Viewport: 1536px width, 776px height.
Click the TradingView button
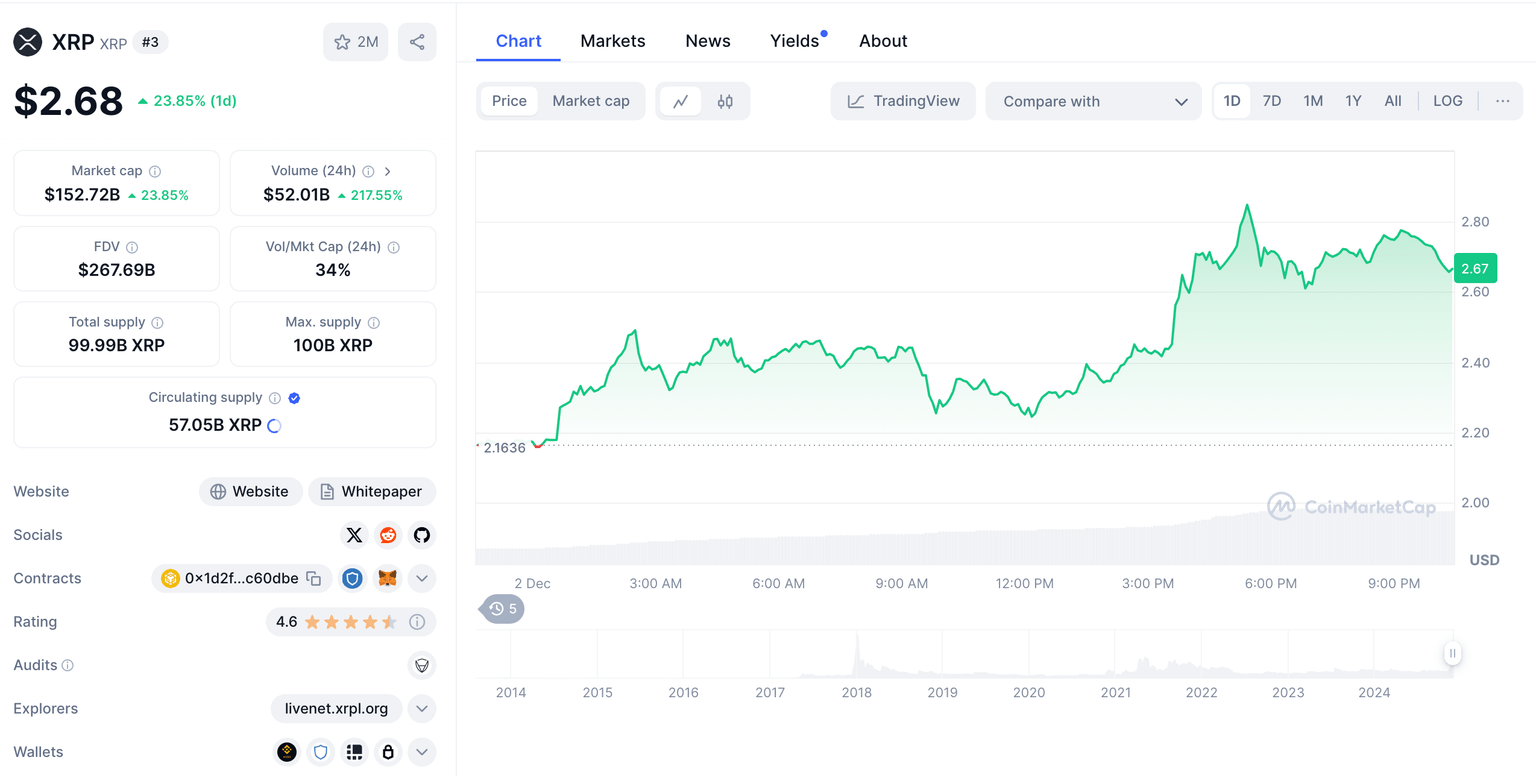pos(903,101)
